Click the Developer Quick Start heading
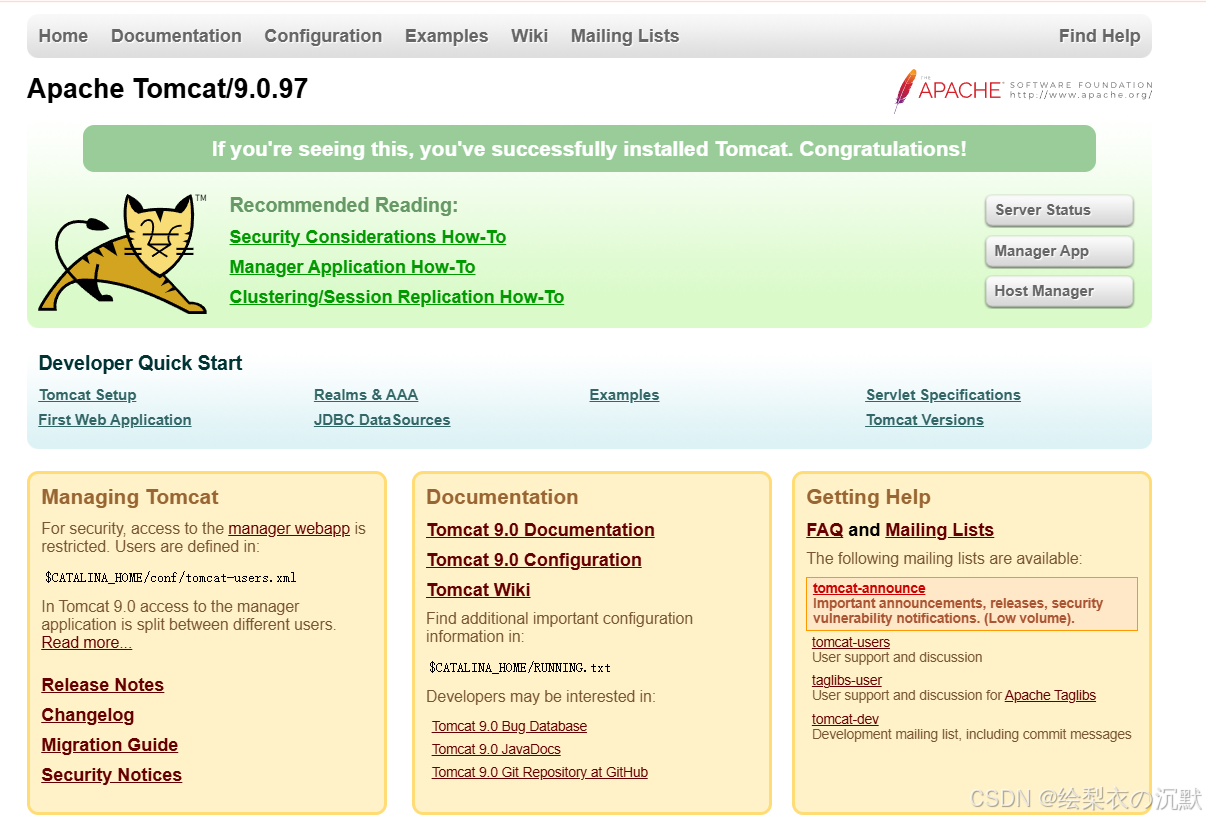Image resolution: width=1206 pixels, height=818 pixels. [140, 363]
